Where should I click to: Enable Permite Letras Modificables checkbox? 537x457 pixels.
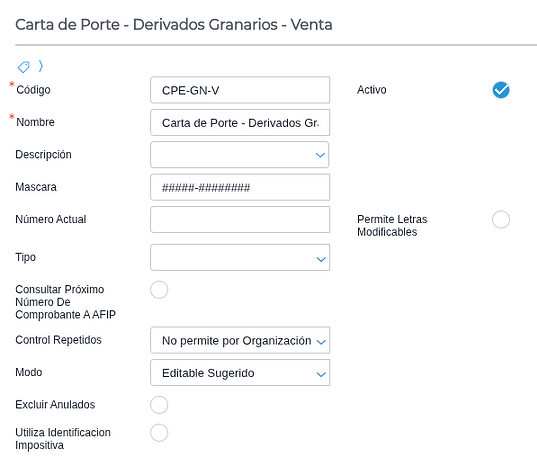click(x=501, y=219)
